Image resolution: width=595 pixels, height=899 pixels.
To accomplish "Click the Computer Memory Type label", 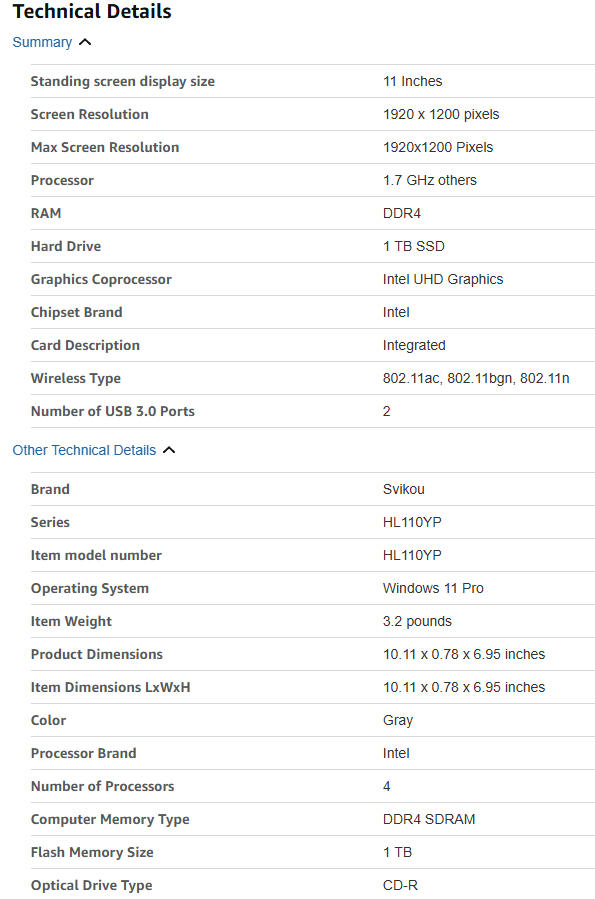I will [x=110, y=820].
